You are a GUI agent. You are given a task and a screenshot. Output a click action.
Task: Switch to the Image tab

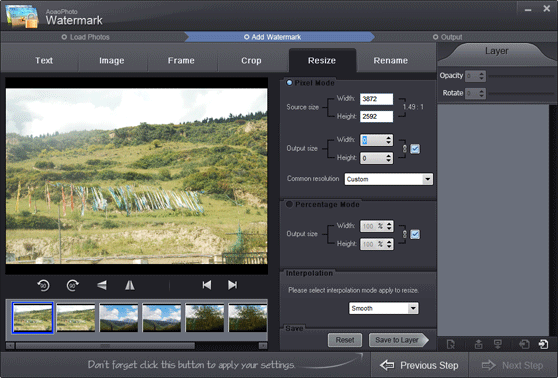[112, 61]
